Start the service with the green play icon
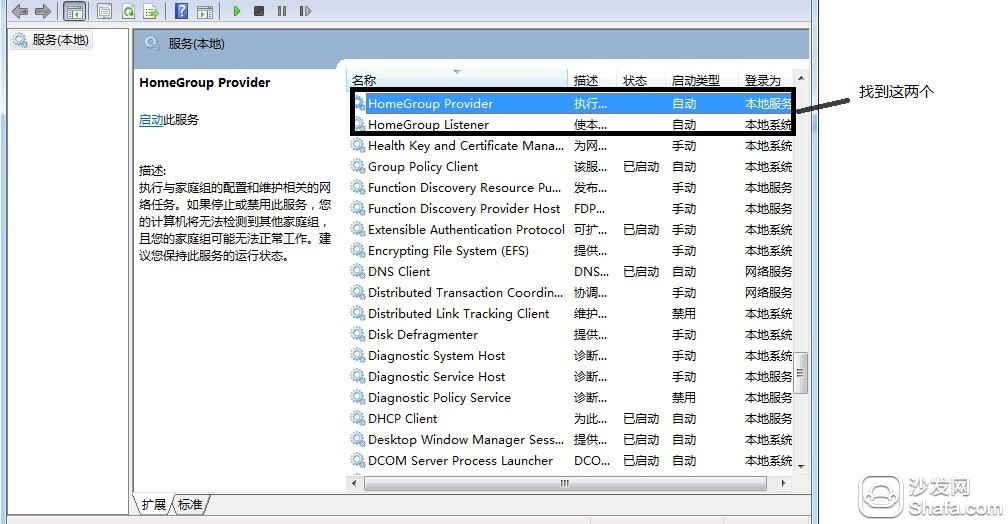The image size is (1008, 524). pyautogui.click(x=237, y=11)
